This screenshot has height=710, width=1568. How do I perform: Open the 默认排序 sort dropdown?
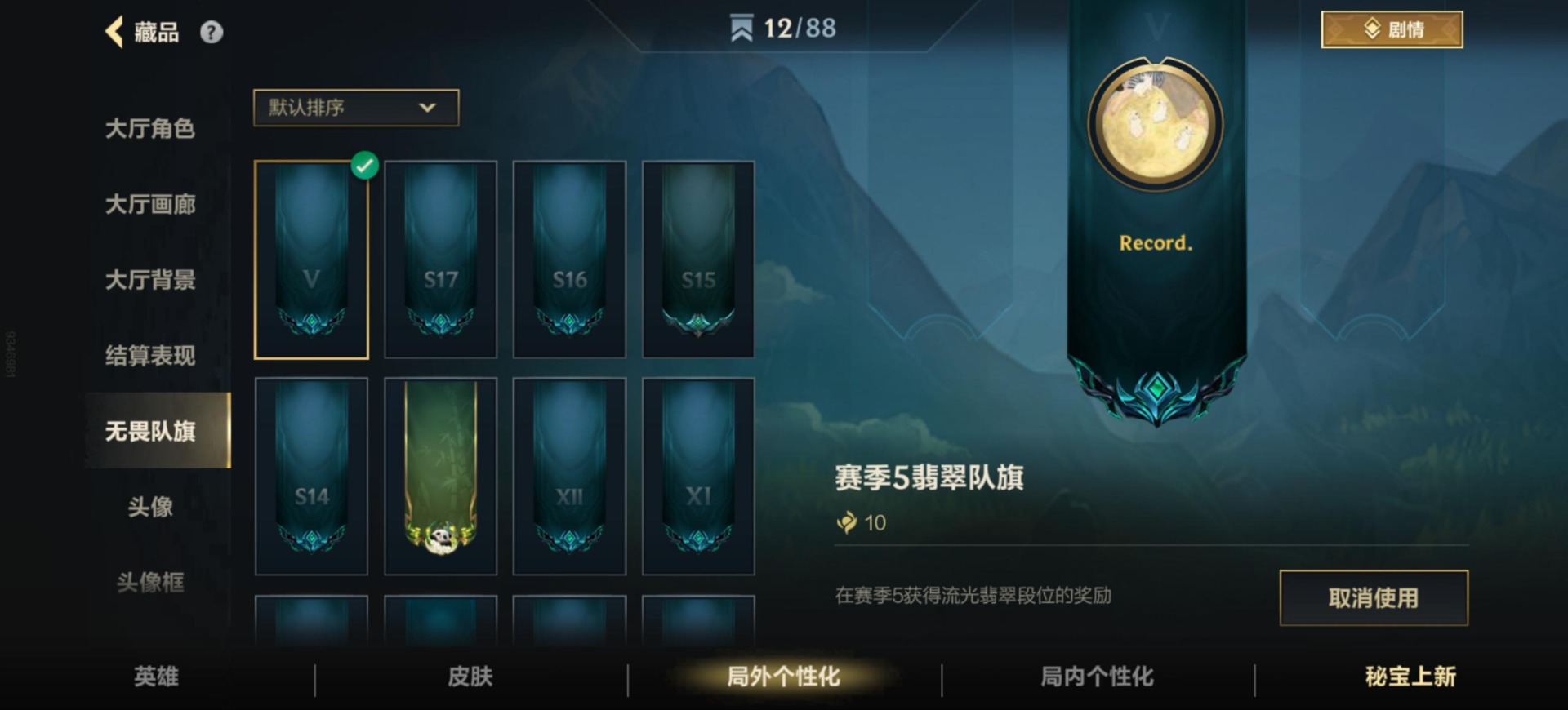coord(356,108)
